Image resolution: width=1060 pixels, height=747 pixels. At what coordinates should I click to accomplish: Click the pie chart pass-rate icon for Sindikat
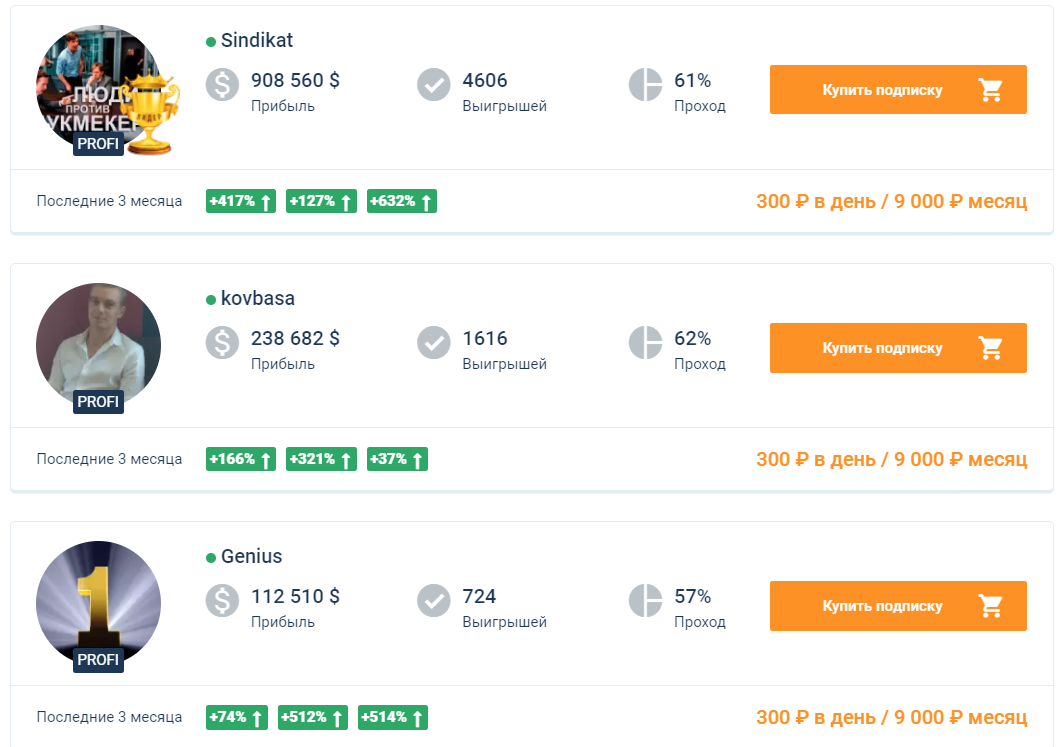point(646,85)
